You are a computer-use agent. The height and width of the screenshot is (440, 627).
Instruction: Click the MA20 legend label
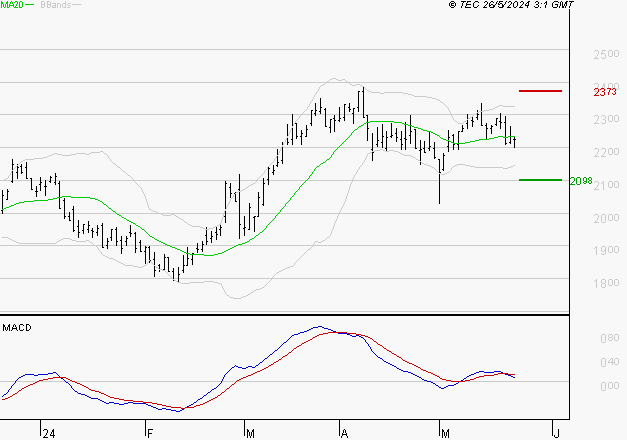(11, 5)
